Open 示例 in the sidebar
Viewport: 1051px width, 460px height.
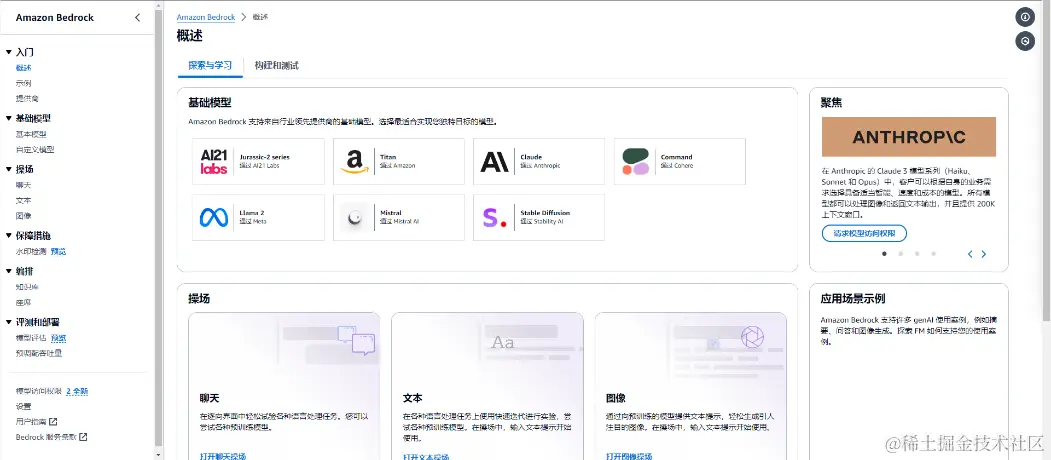pos(23,83)
